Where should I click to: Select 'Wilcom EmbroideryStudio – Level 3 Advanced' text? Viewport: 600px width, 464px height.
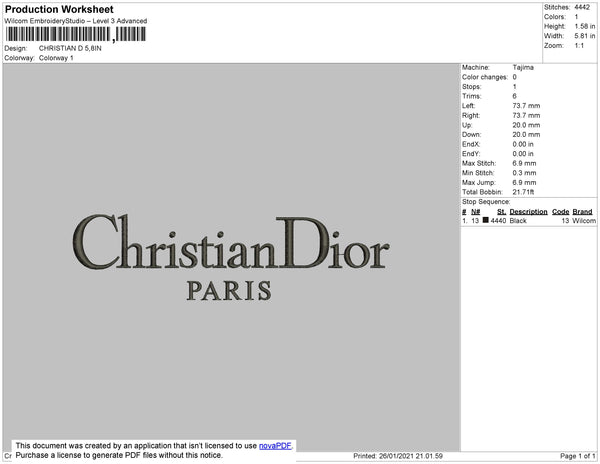pyautogui.click(x=75, y=21)
